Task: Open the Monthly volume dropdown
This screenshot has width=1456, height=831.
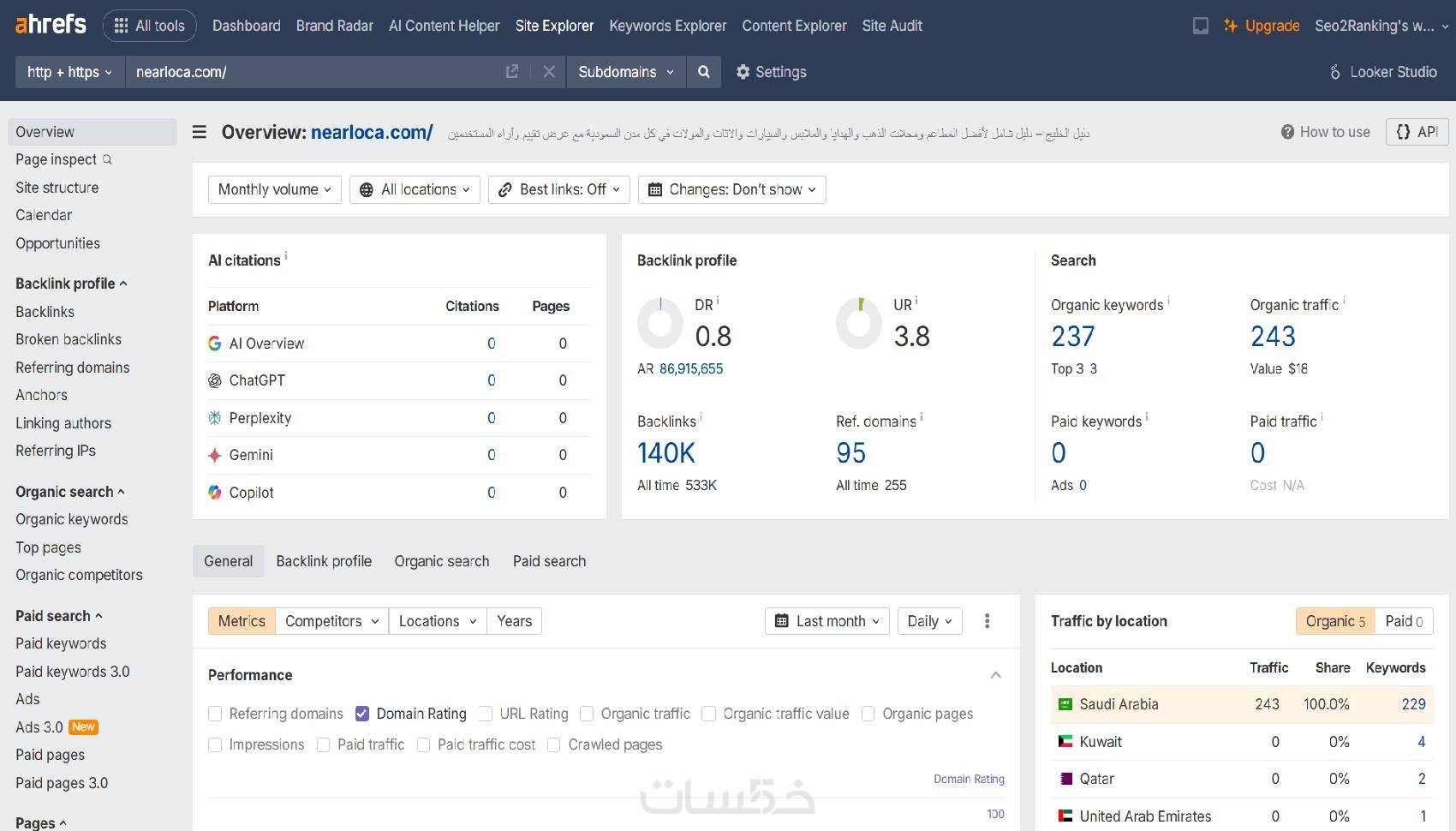Action: click(x=275, y=189)
